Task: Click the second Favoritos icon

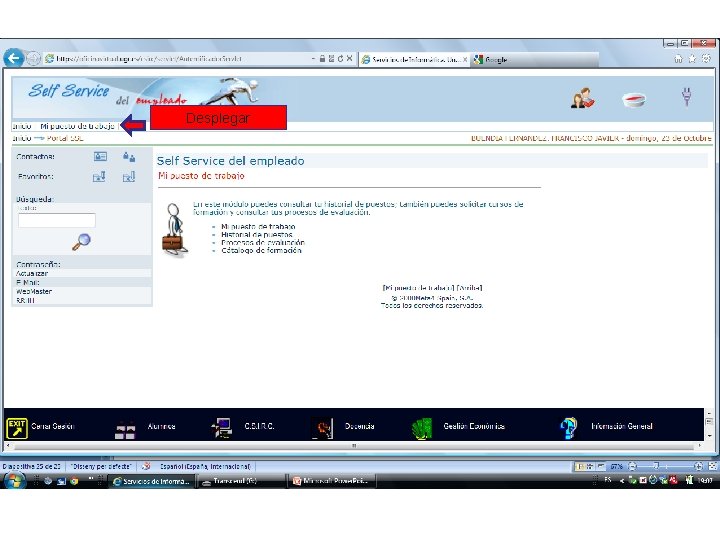Action: [129, 177]
